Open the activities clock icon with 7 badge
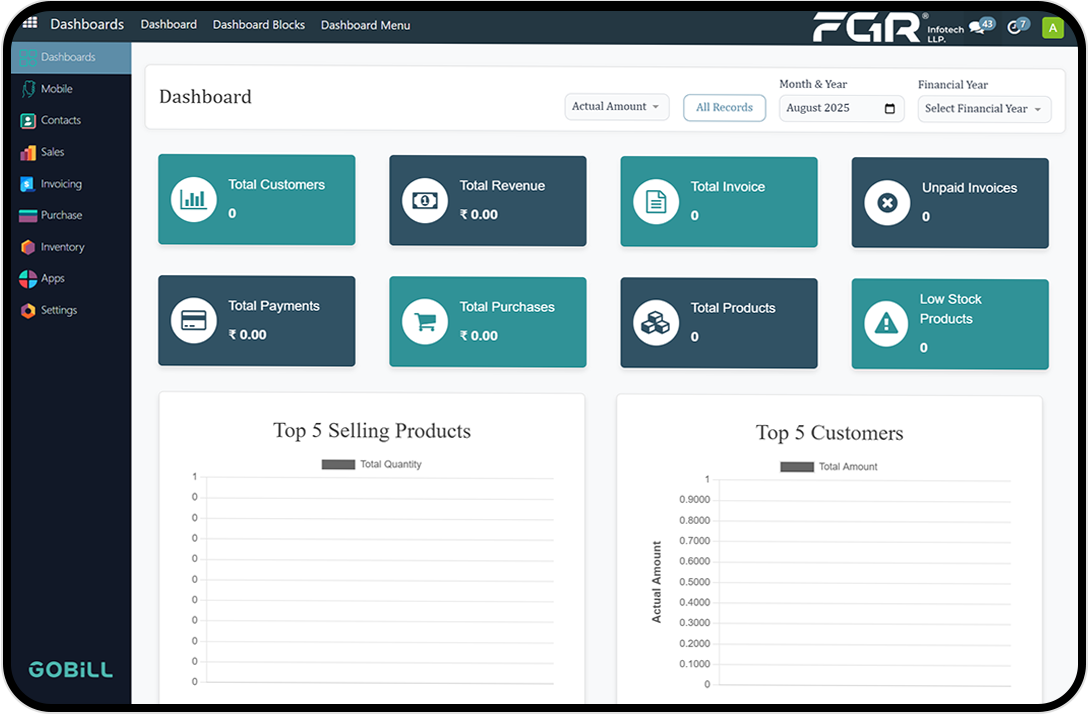This screenshot has width=1089, height=716. (1015, 27)
